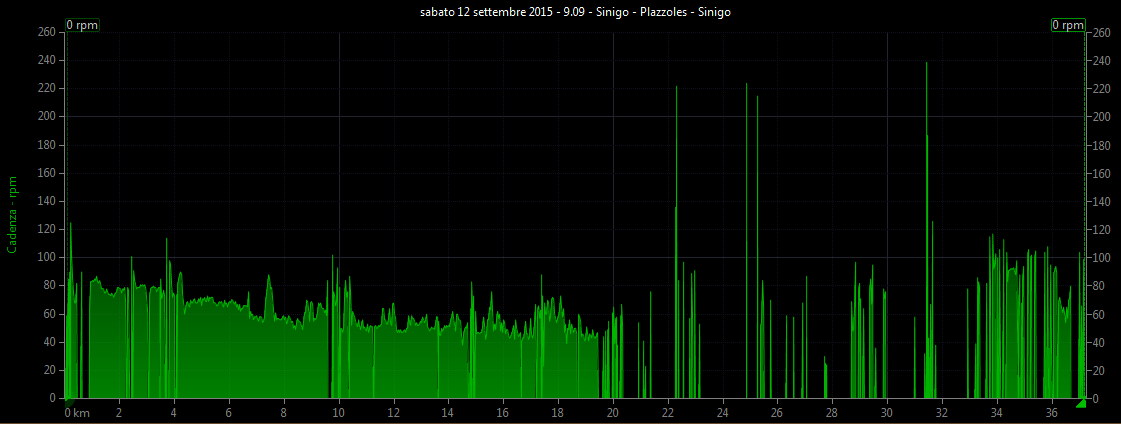This screenshot has width=1121, height=424.
Task: Click the 100 label on left rpm axis
Action: click(x=46, y=258)
